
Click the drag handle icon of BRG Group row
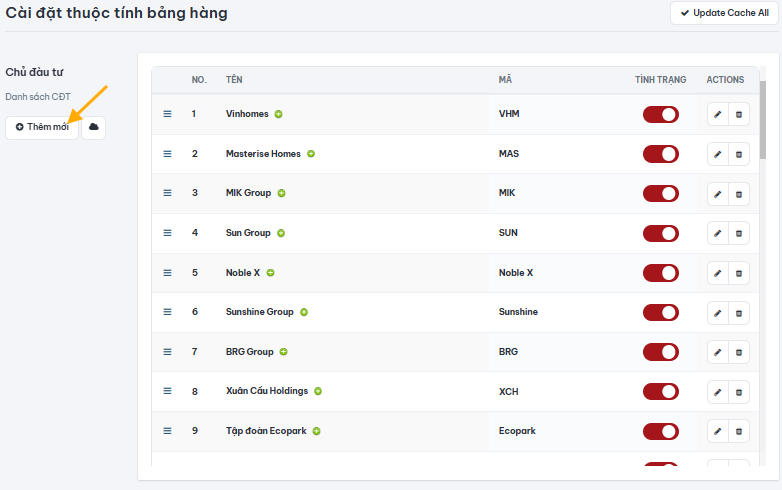coord(168,352)
